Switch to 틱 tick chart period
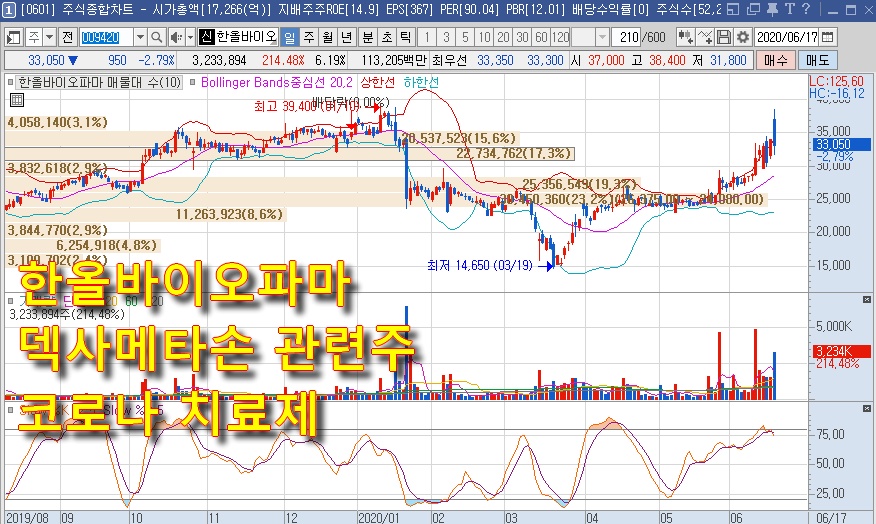876x524 pixels. point(406,37)
